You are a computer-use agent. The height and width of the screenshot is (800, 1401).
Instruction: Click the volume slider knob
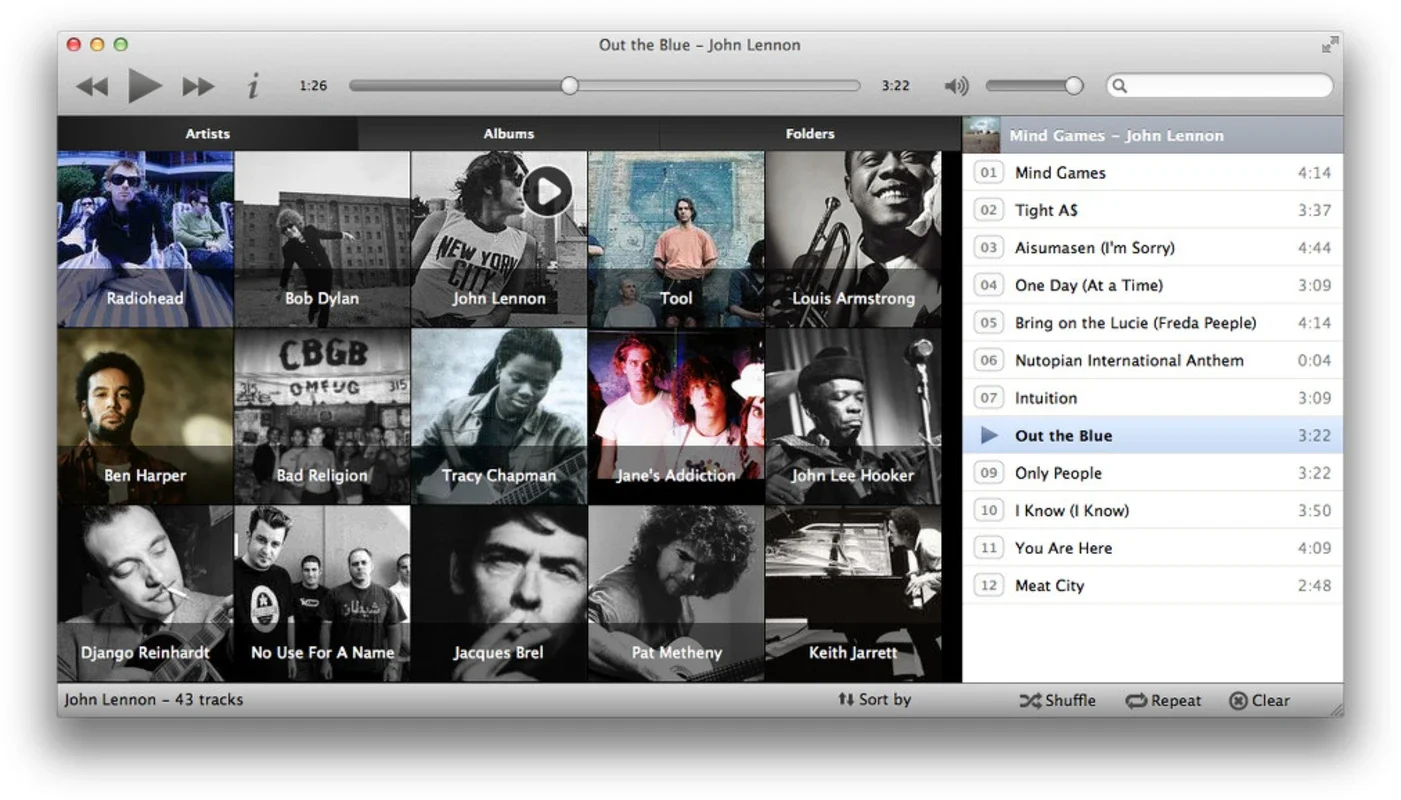(1074, 86)
